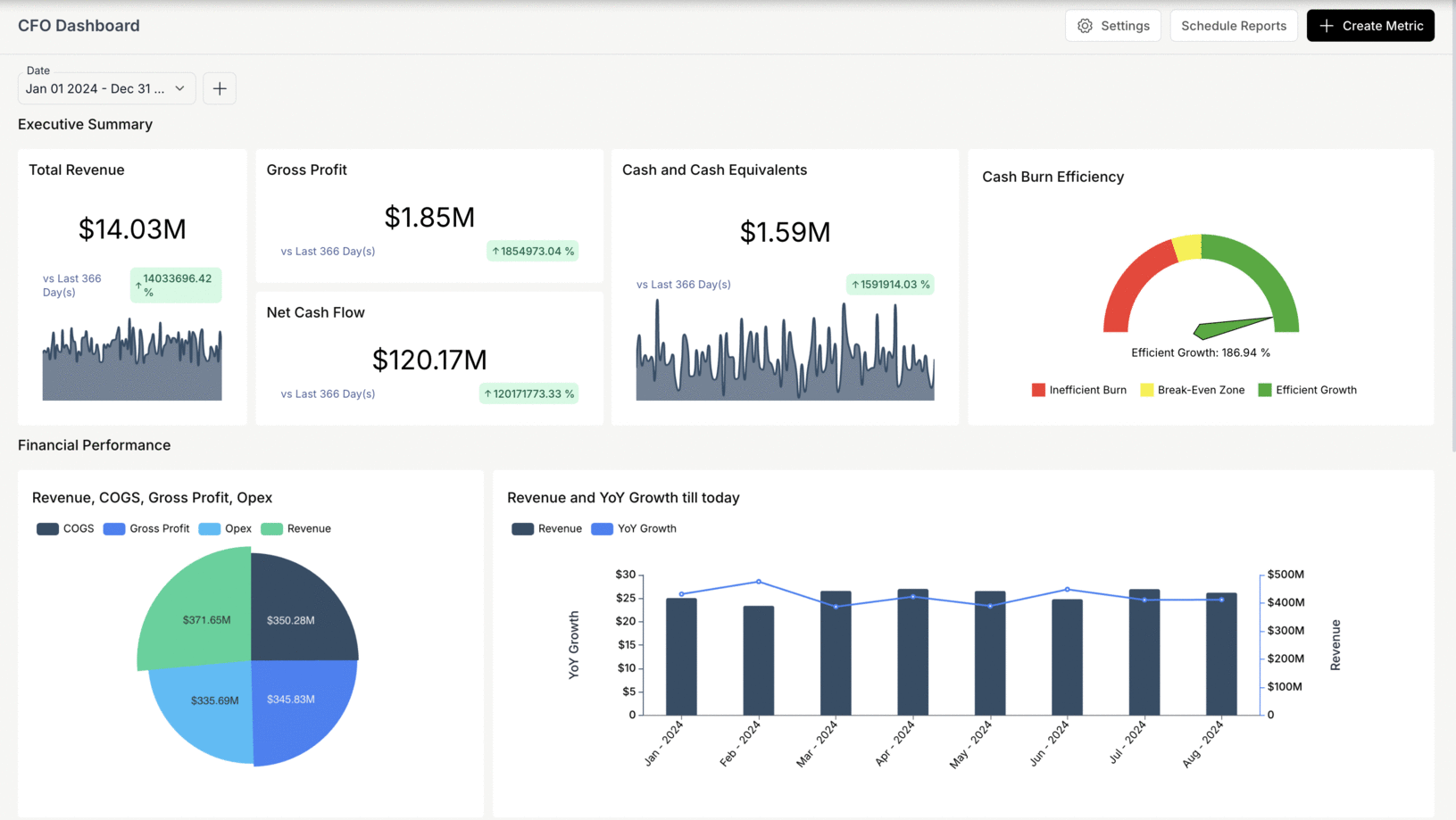Click the 1591914.03 % change badge
This screenshot has height=820, width=1456.
pos(890,285)
